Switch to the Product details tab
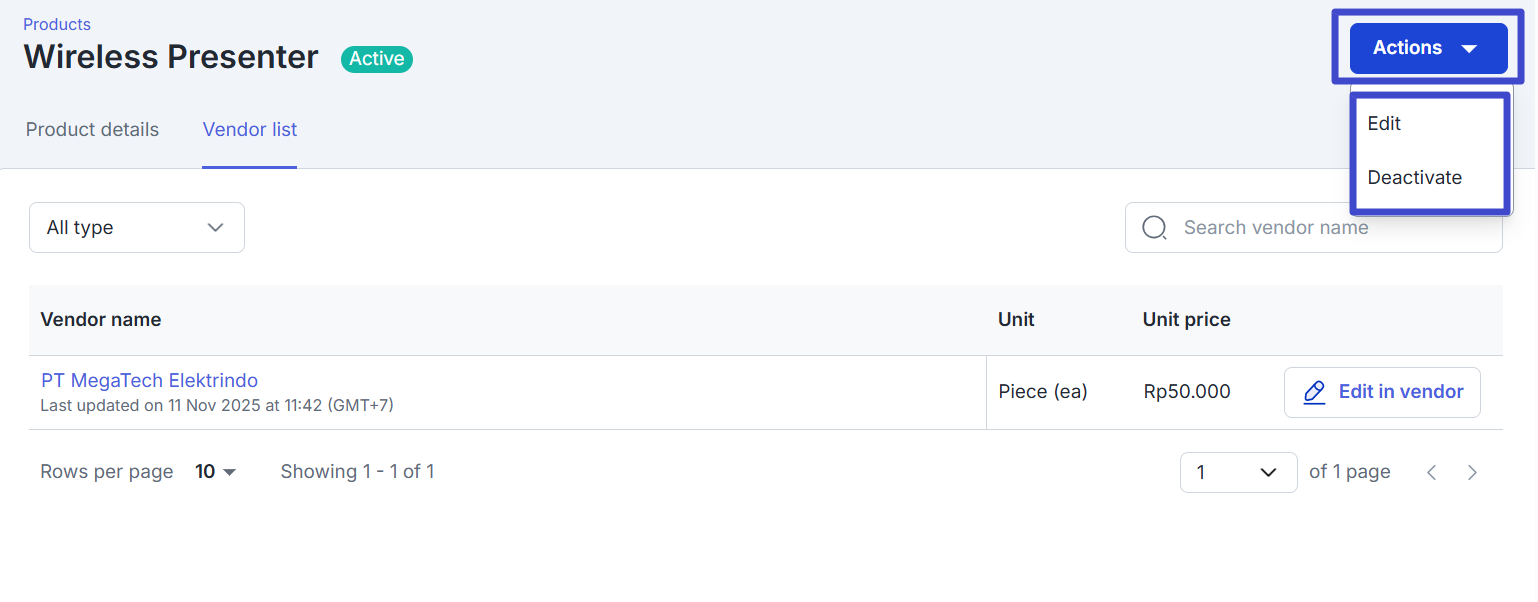 click(x=92, y=130)
